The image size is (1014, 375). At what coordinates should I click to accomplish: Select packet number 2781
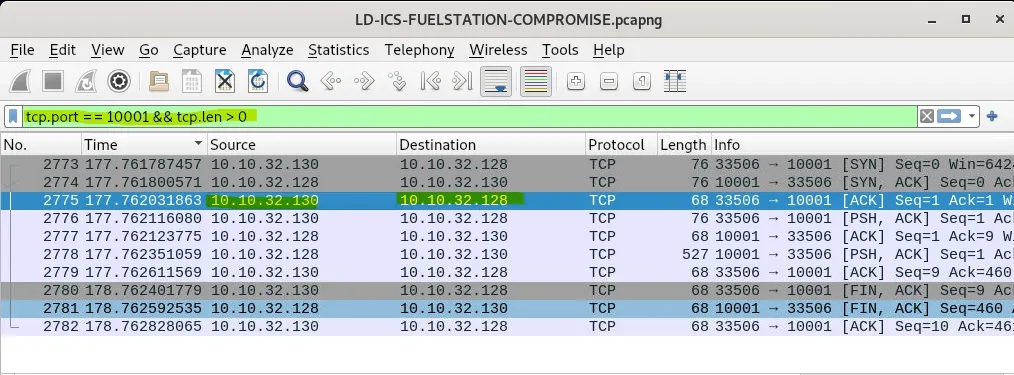(x=507, y=309)
